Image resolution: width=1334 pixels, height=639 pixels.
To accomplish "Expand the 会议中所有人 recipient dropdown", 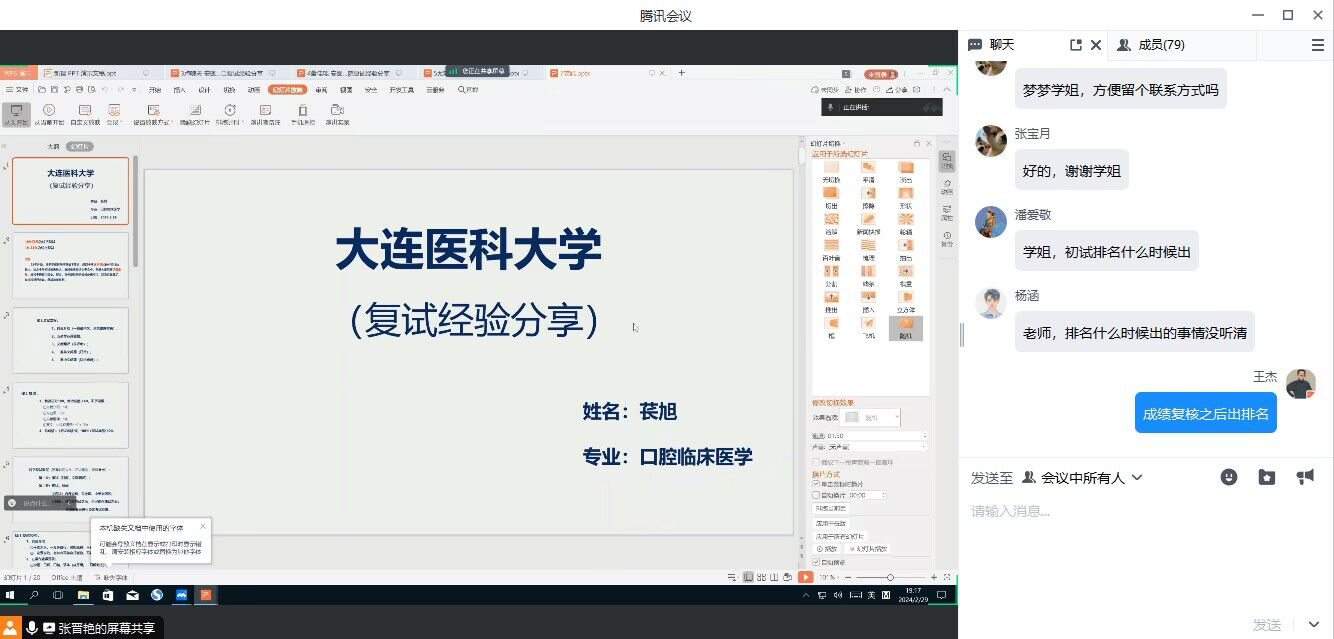I will 1082,478.
